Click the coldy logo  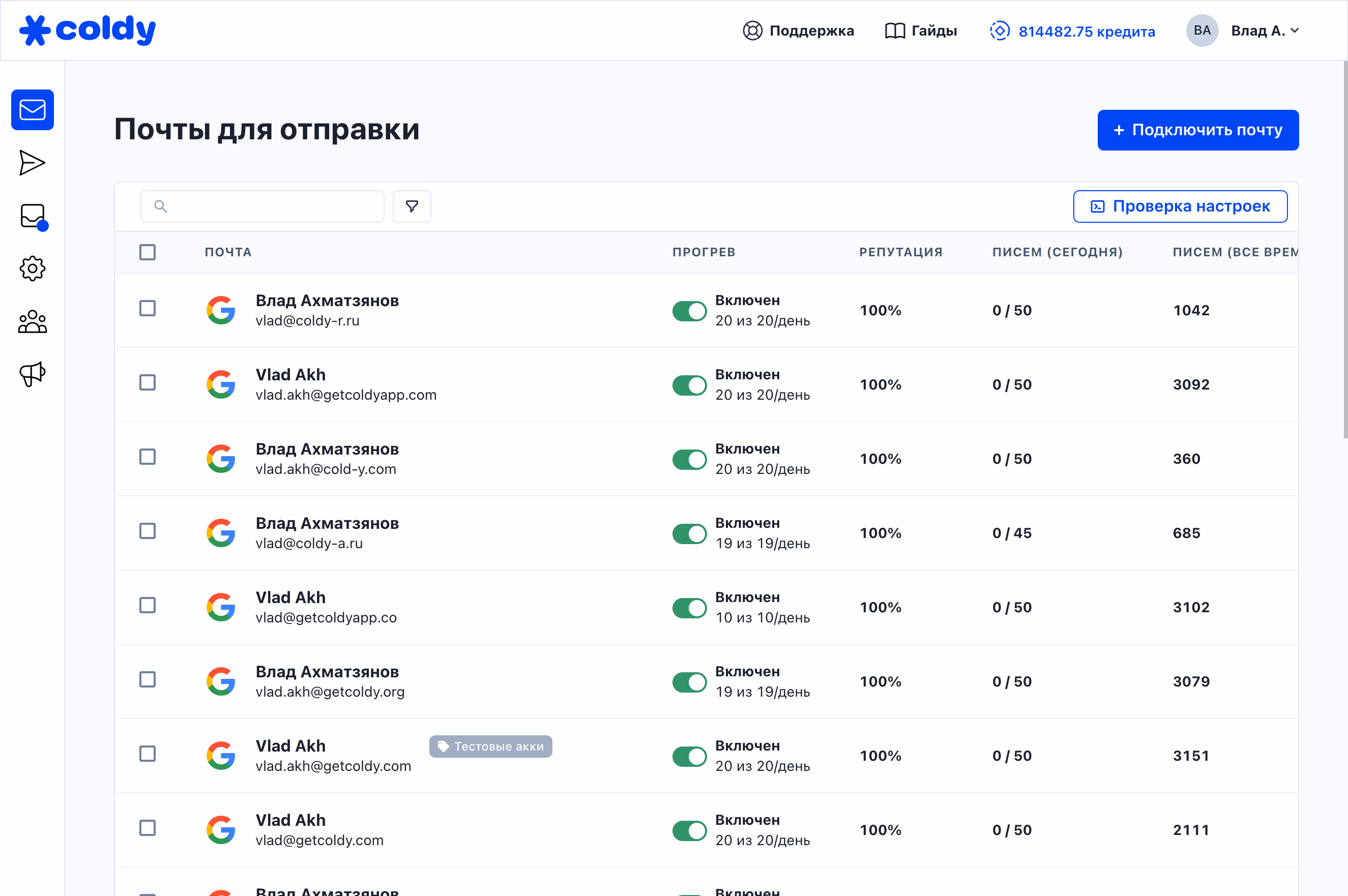(87, 31)
